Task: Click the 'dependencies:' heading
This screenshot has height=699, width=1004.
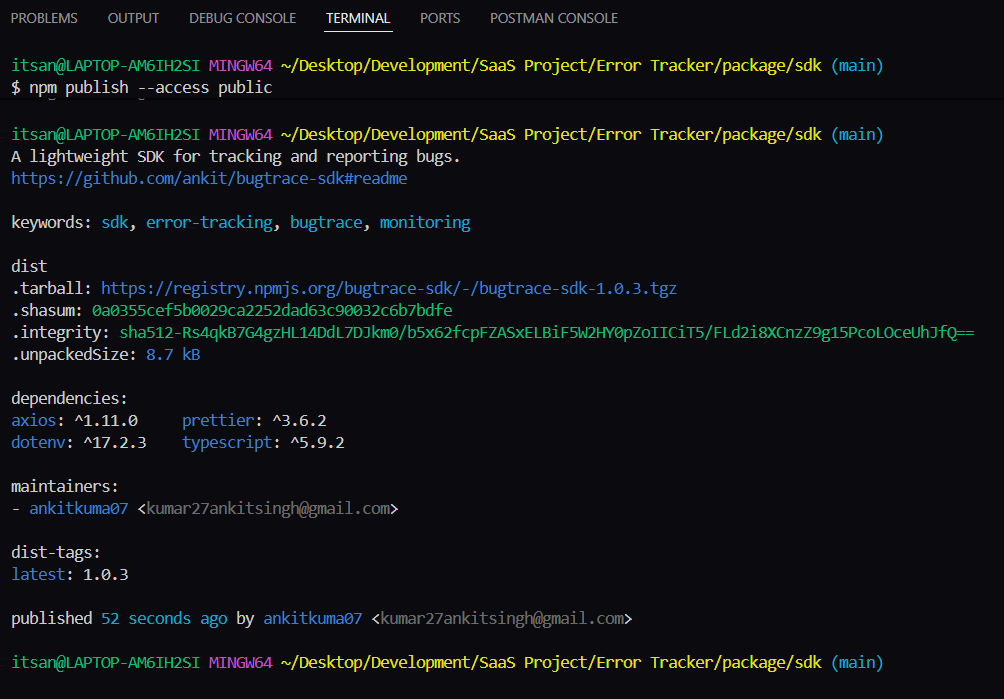Action: pos(69,399)
